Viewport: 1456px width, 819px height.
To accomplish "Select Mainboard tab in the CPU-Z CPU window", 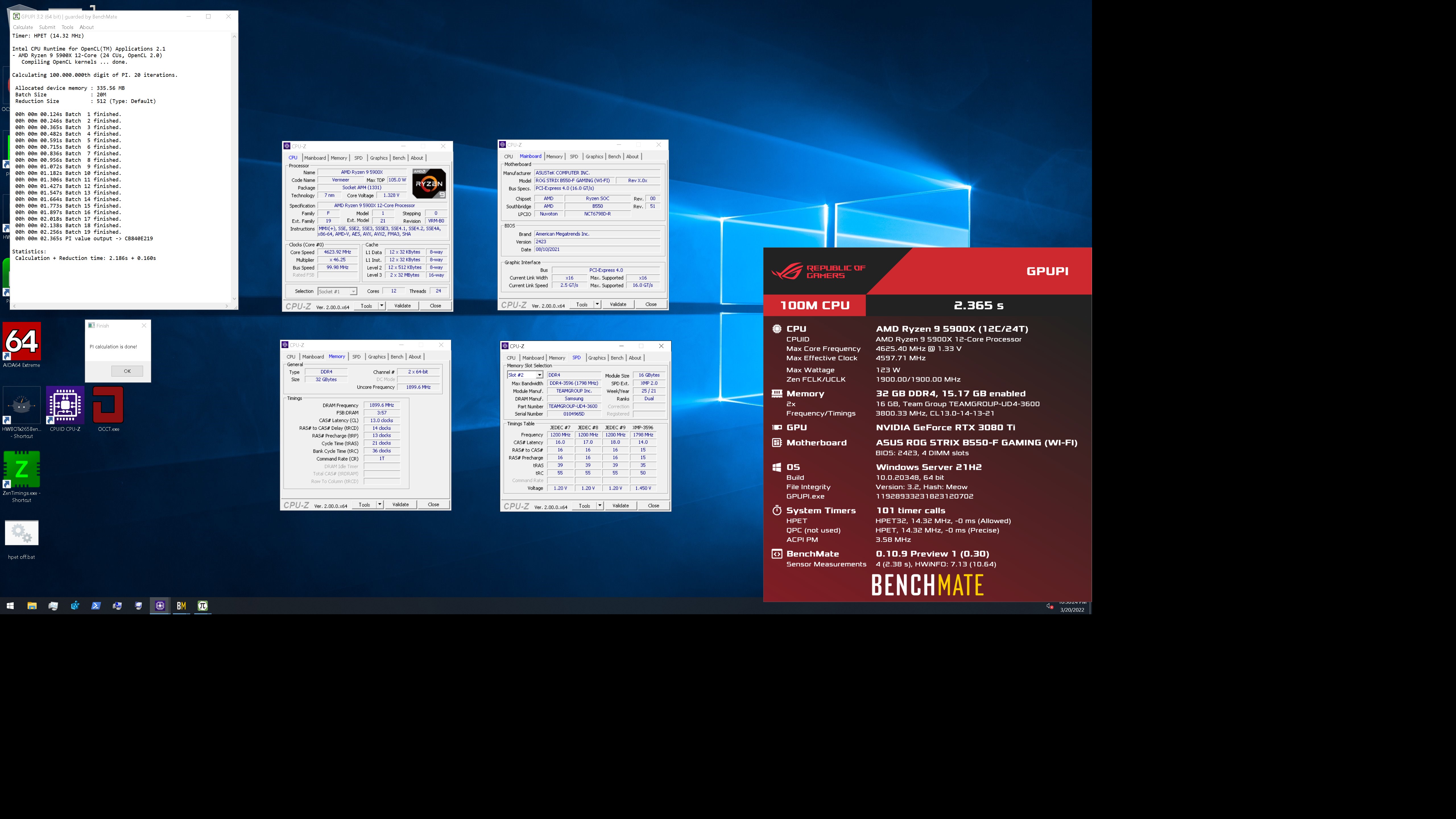I will click(315, 158).
